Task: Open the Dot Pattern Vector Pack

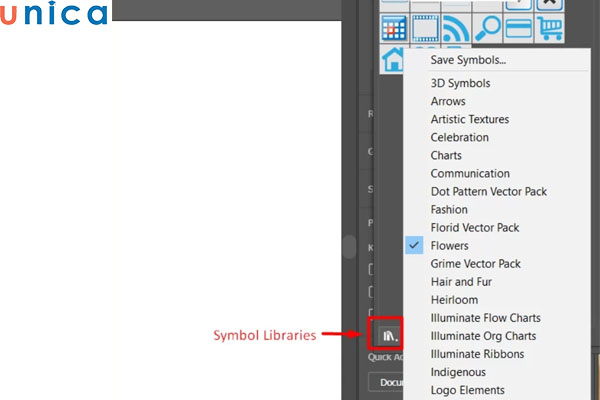Action: [x=489, y=192]
